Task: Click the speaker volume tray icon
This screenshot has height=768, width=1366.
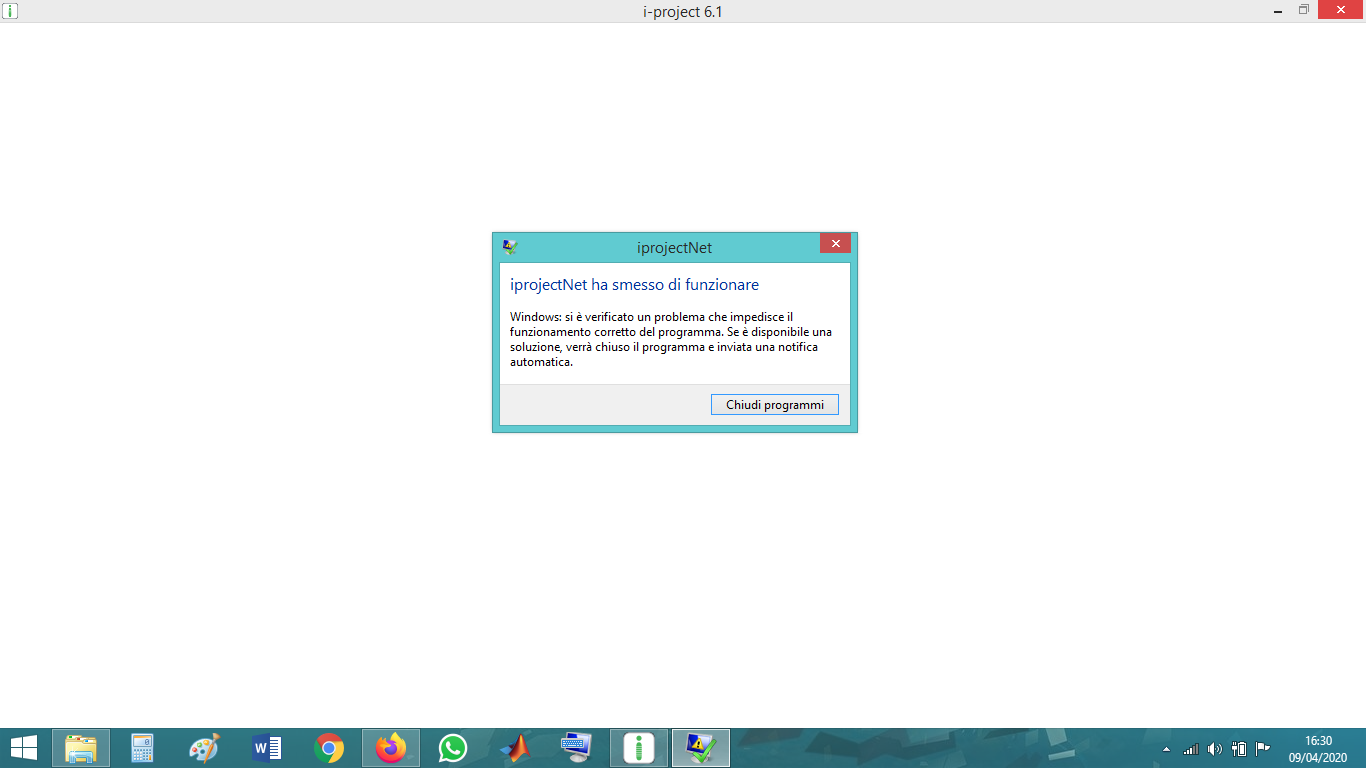Action: point(1215,749)
